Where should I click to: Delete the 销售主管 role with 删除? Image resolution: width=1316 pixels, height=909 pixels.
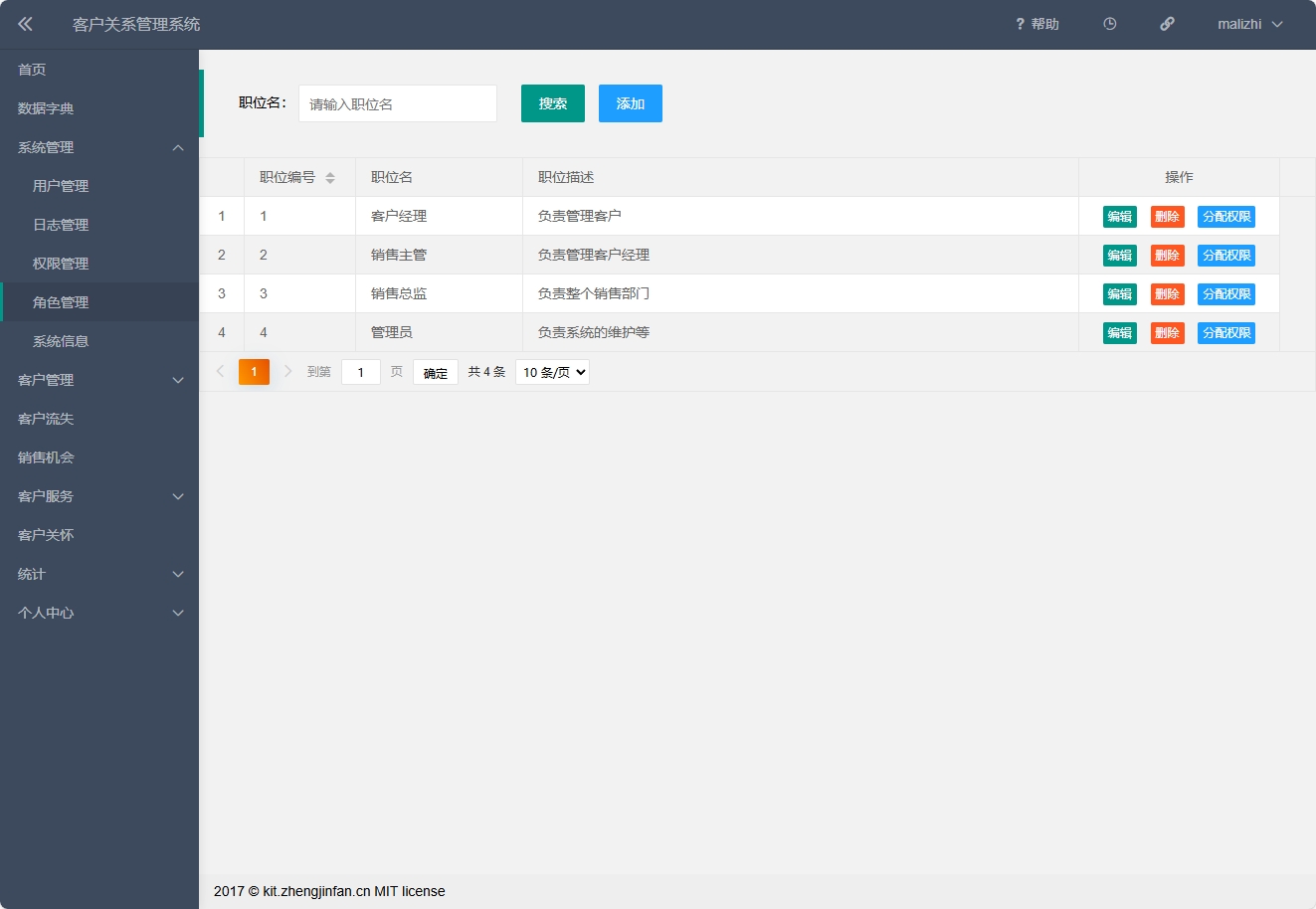pos(1167,255)
